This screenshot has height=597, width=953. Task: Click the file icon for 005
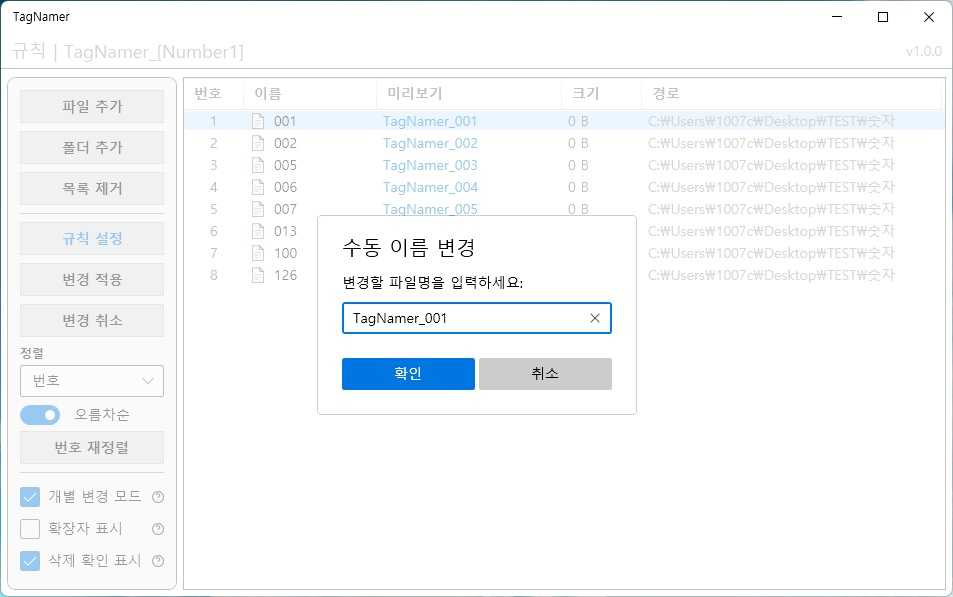[258, 165]
